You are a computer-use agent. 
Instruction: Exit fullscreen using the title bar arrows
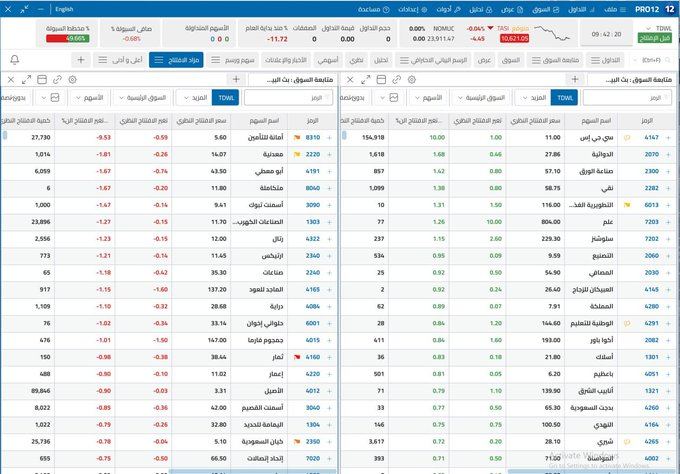pyautogui.click(x=24, y=9)
